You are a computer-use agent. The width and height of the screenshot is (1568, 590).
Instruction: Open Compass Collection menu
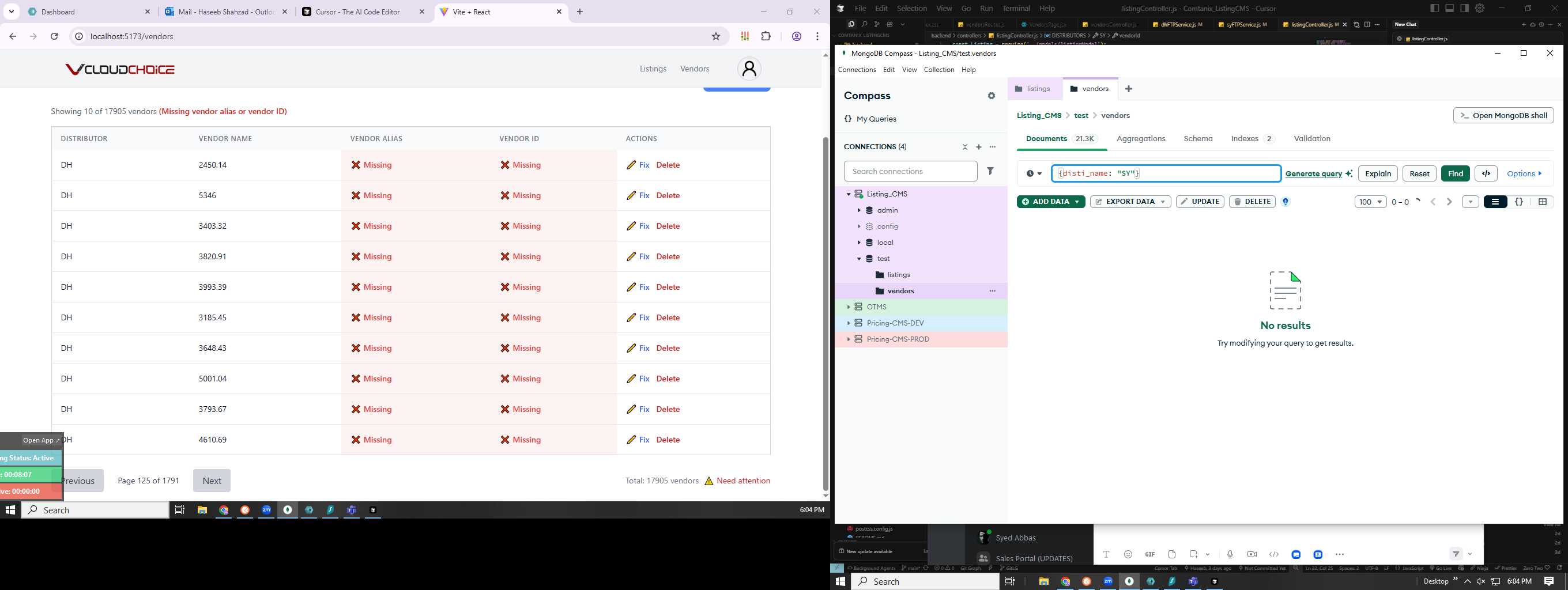coord(938,70)
